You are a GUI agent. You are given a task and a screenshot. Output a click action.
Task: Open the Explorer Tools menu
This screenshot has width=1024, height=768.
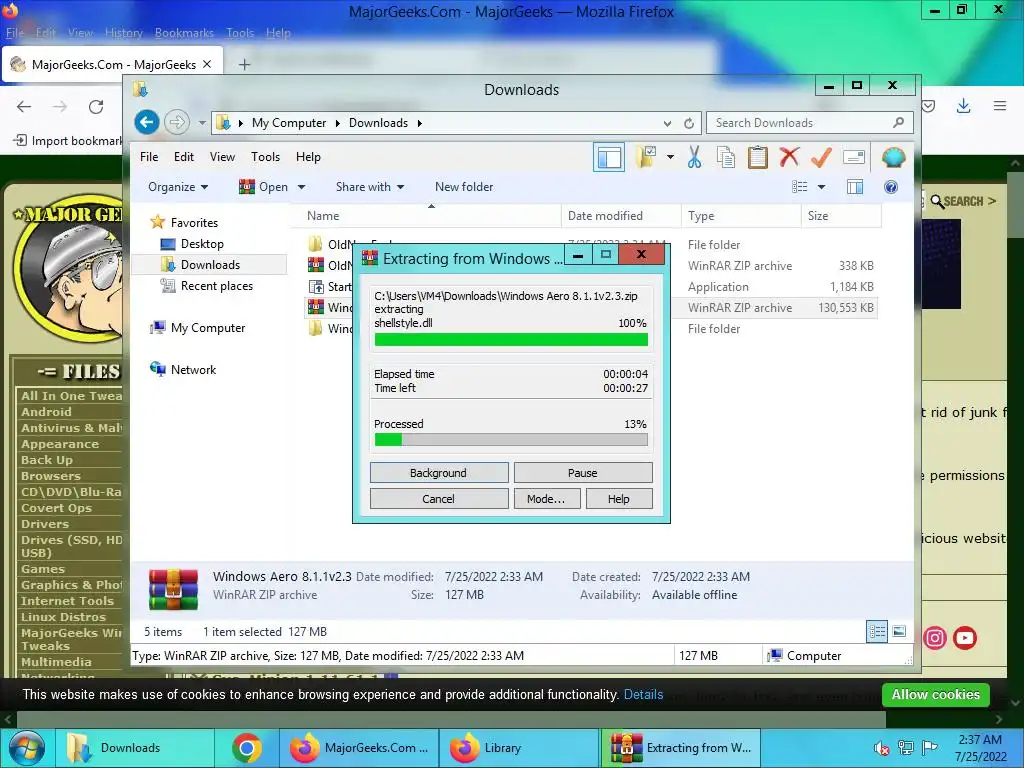(x=265, y=157)
